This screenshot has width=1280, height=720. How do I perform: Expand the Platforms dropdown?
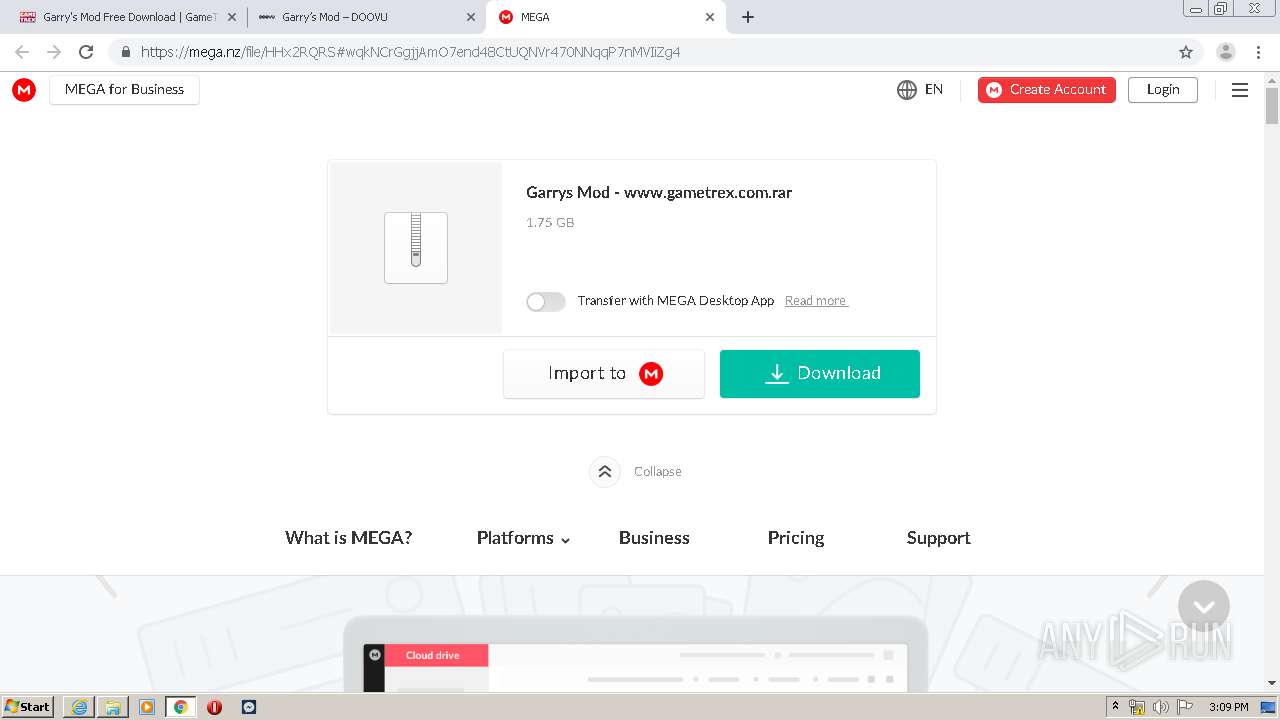[523, 538]
